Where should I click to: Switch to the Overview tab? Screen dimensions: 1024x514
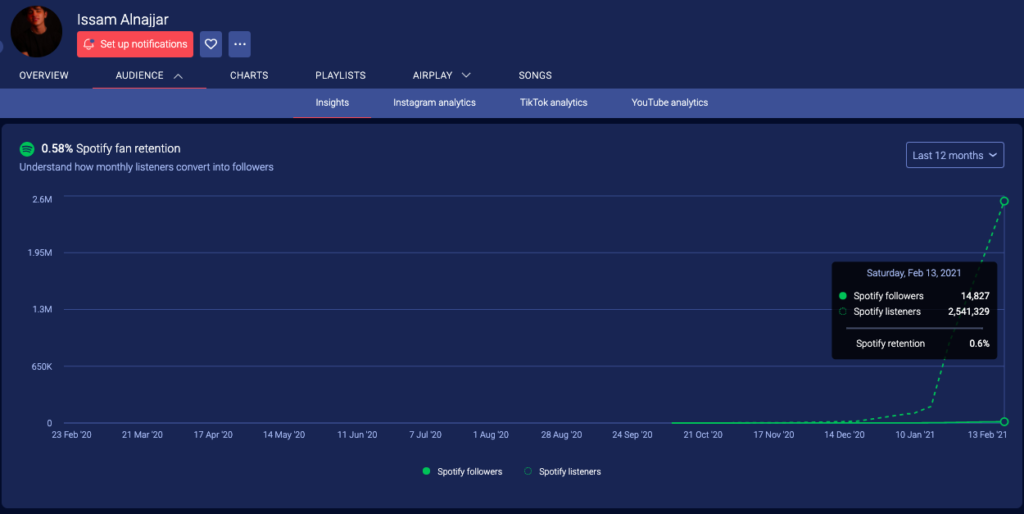(44, 76)
